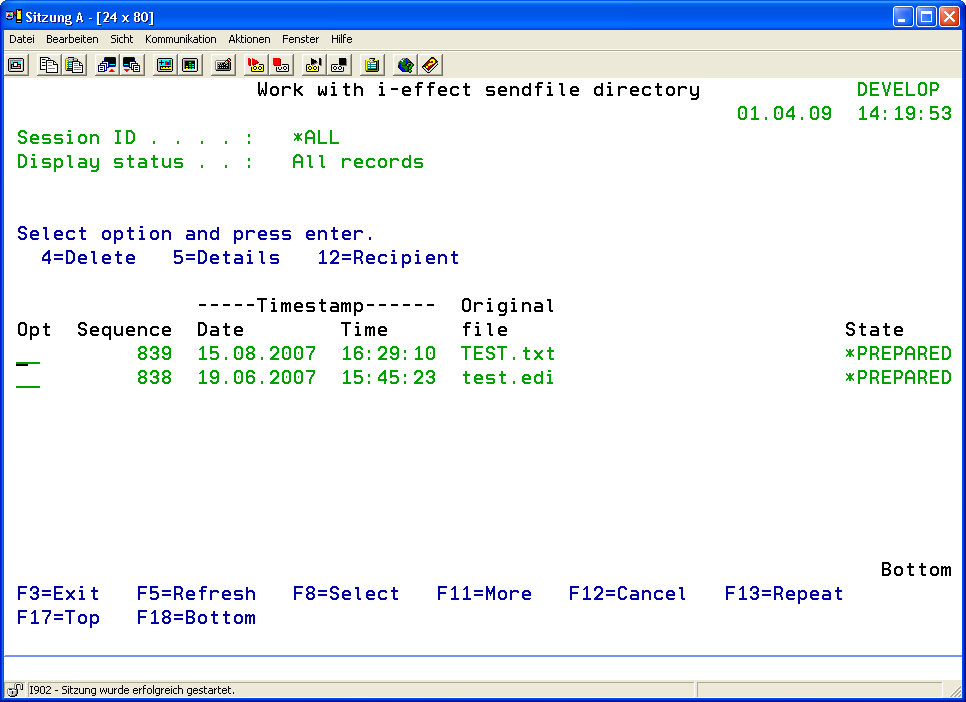Click the F3=Exit function key label
This screenshot has width=966, height=702.
coord(58,594)
